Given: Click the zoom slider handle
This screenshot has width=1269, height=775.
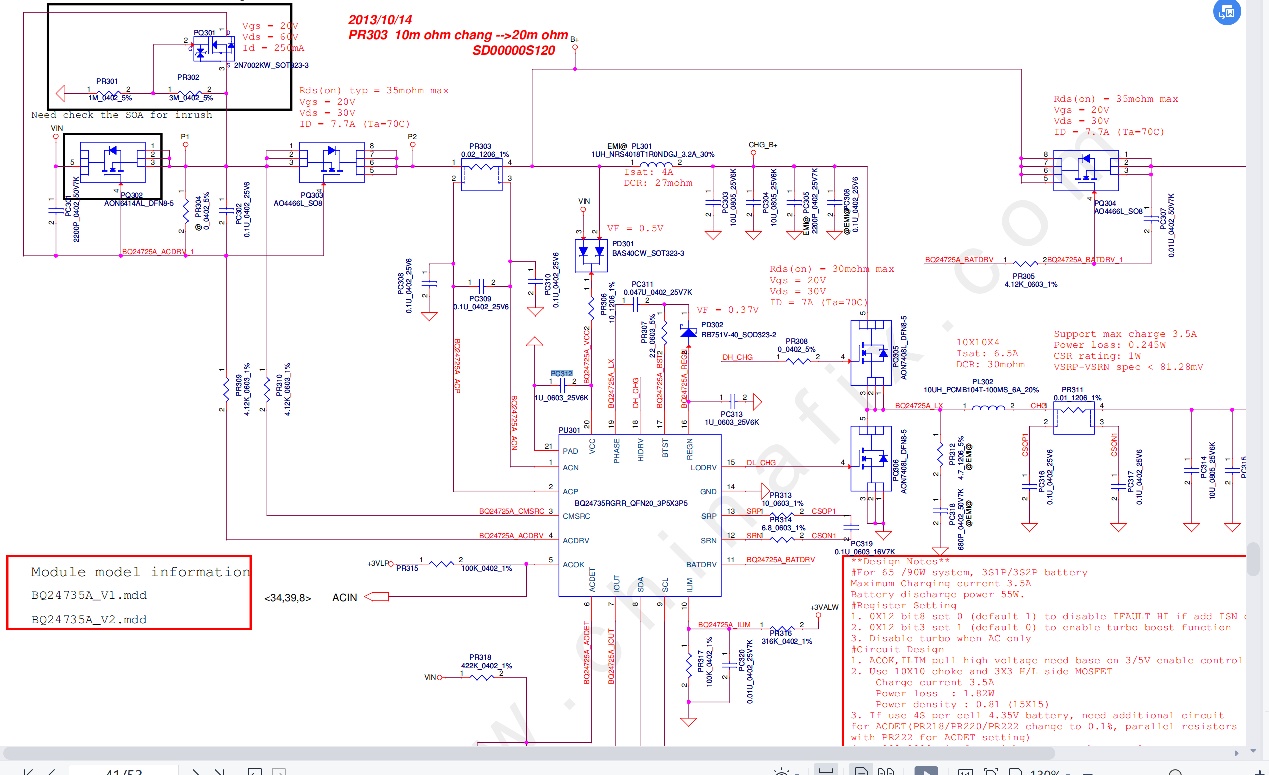Looking at the screenshot, I should pyautogui.click(x=1174, y=773).
